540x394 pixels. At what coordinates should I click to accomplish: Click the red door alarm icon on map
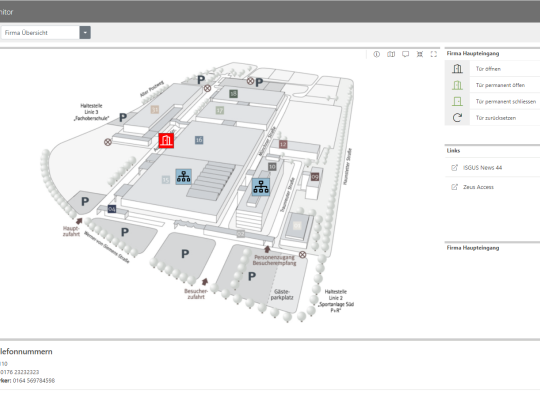click(x=166, y=141)
